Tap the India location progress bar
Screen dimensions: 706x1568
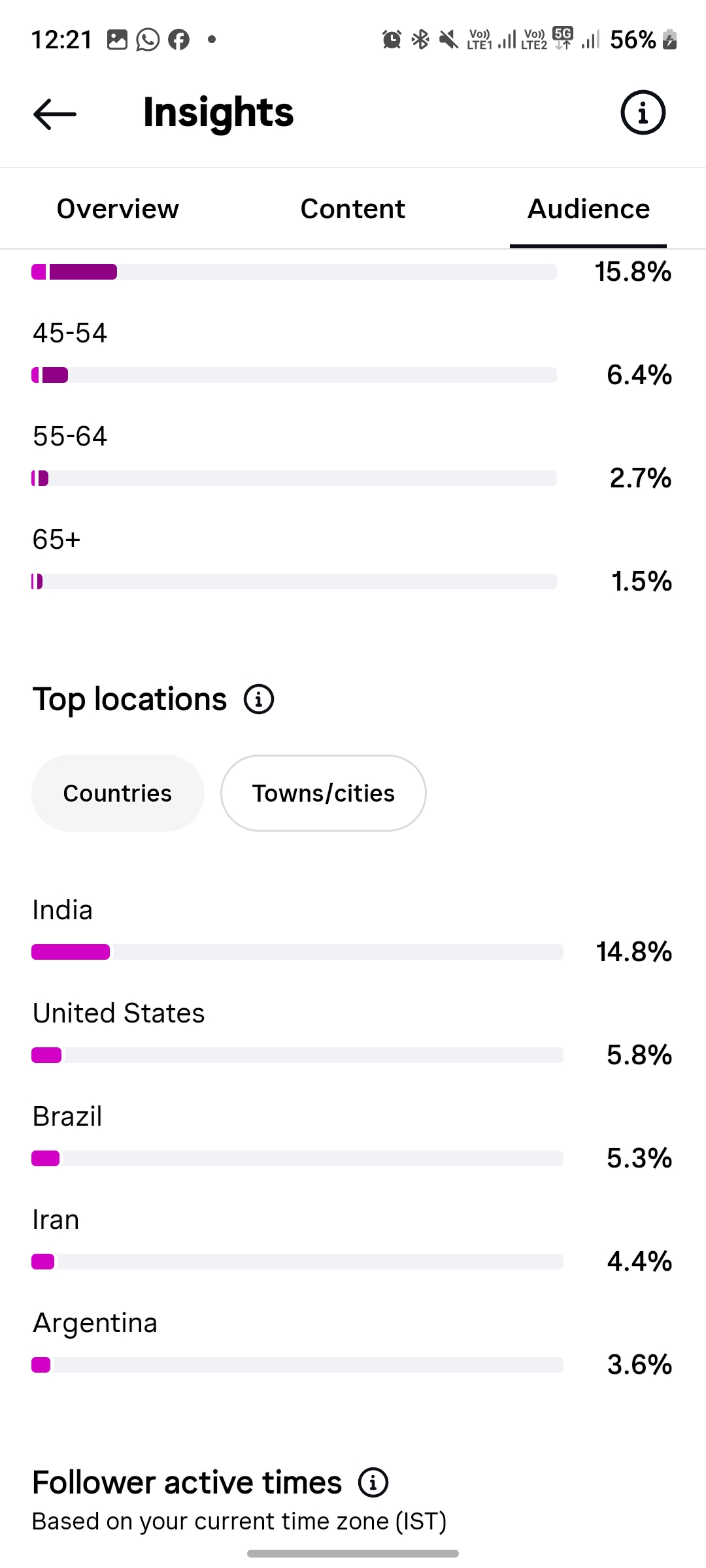tap(297, 952)
